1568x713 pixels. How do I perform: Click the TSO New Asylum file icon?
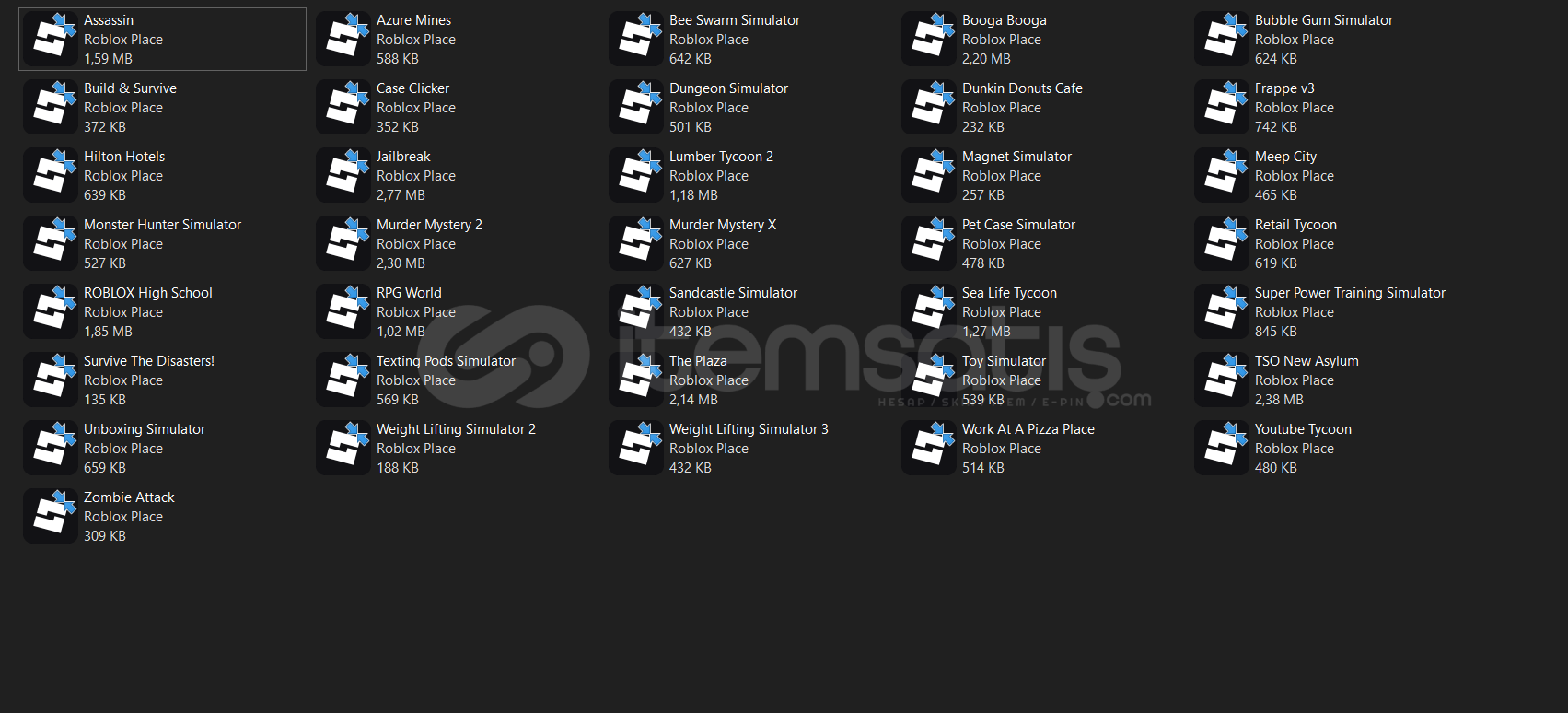1223,380
